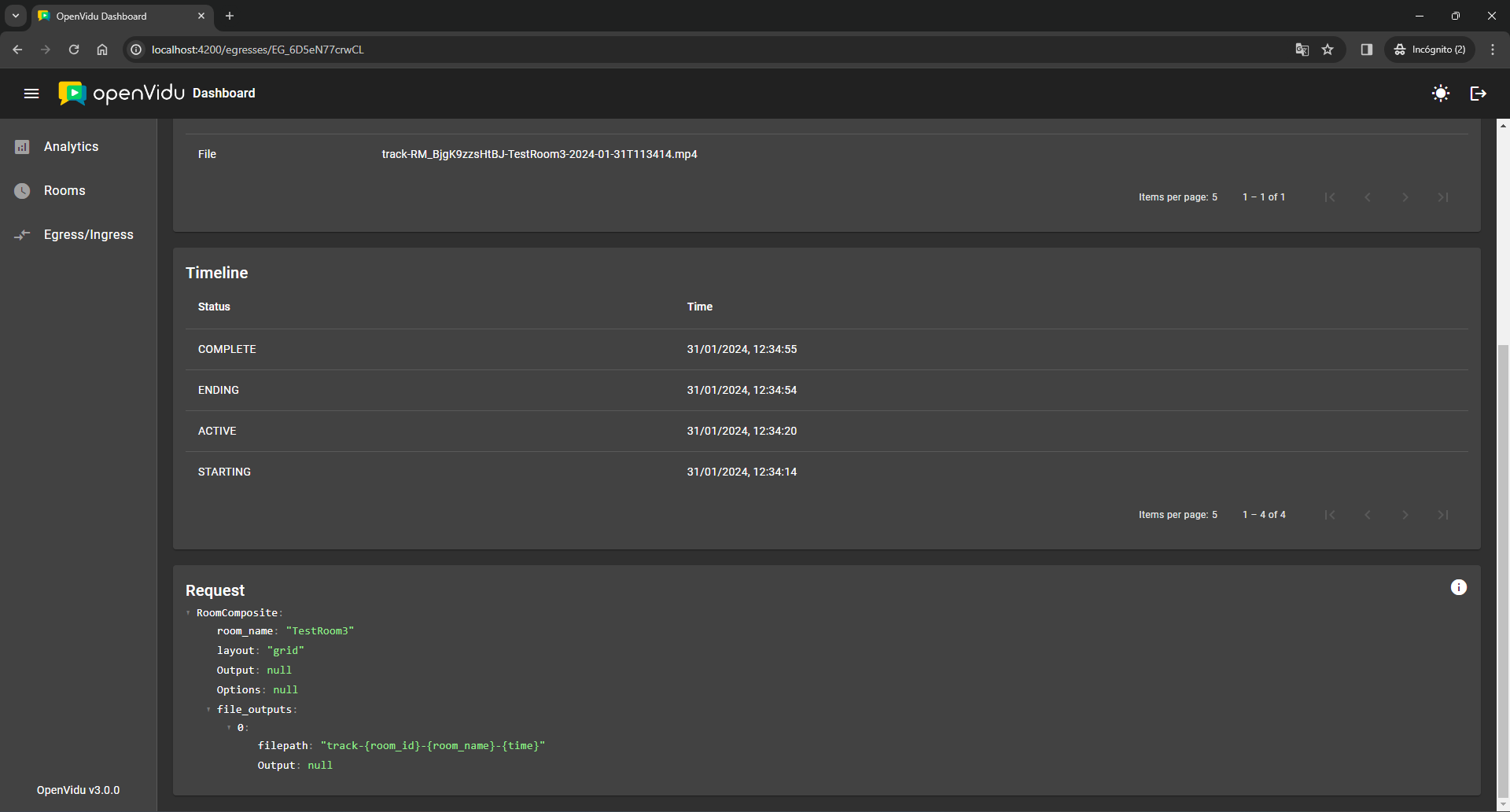Click the page vertical scrollbar
This screenshot has height=812, width=1510.
point(1503,566)
